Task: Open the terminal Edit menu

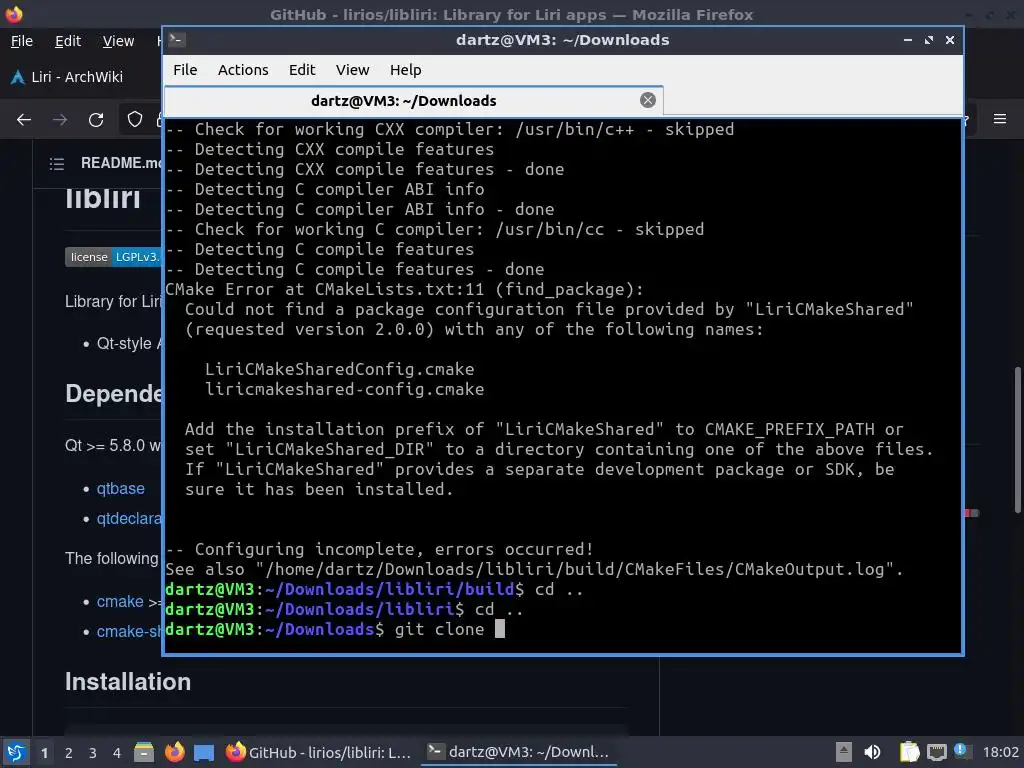Action: pos(302,70)
